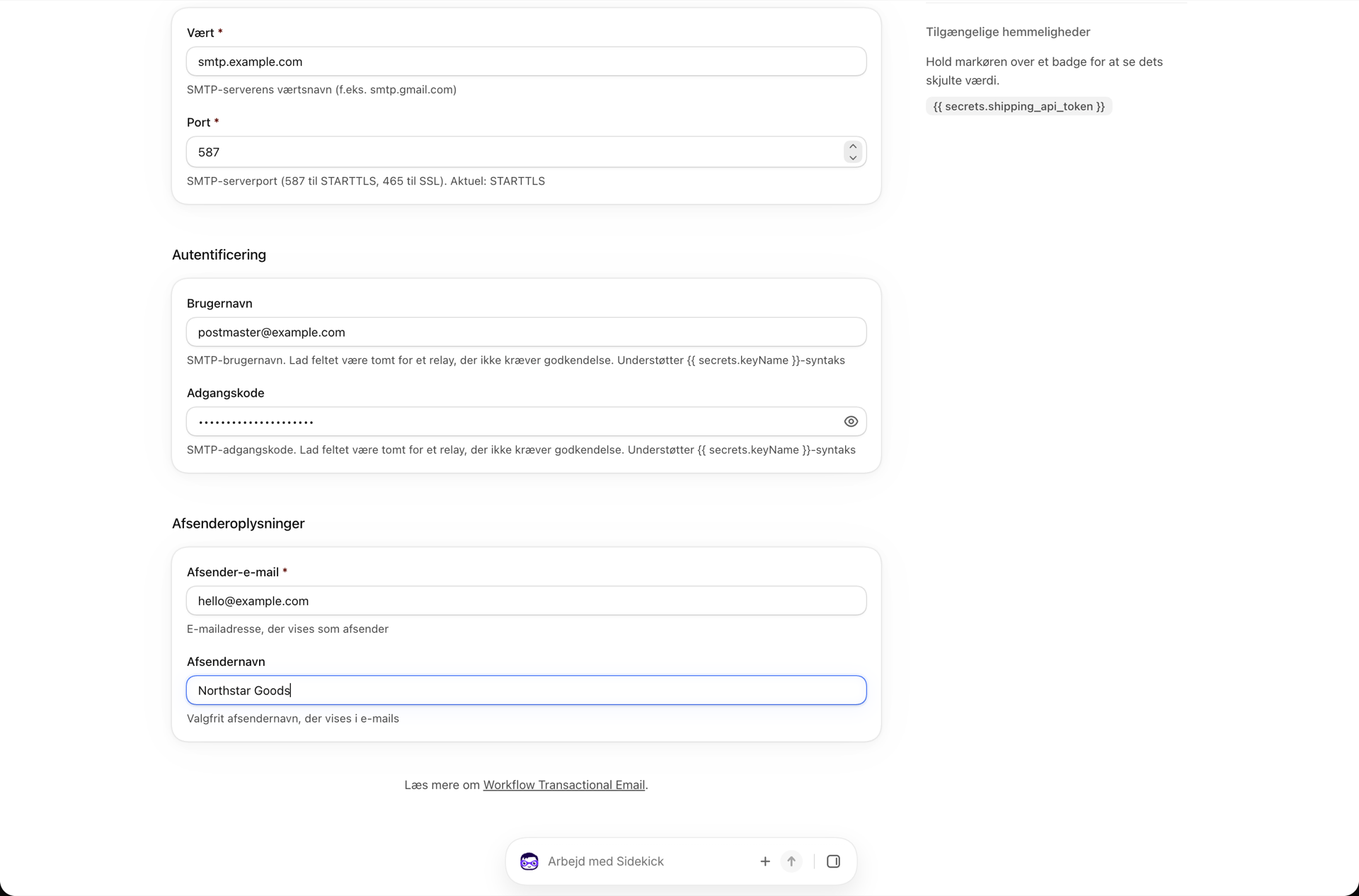Increase the port number with up arrow
The width and height of the screenshot is (1359, 896).
[x=853, y=147]
